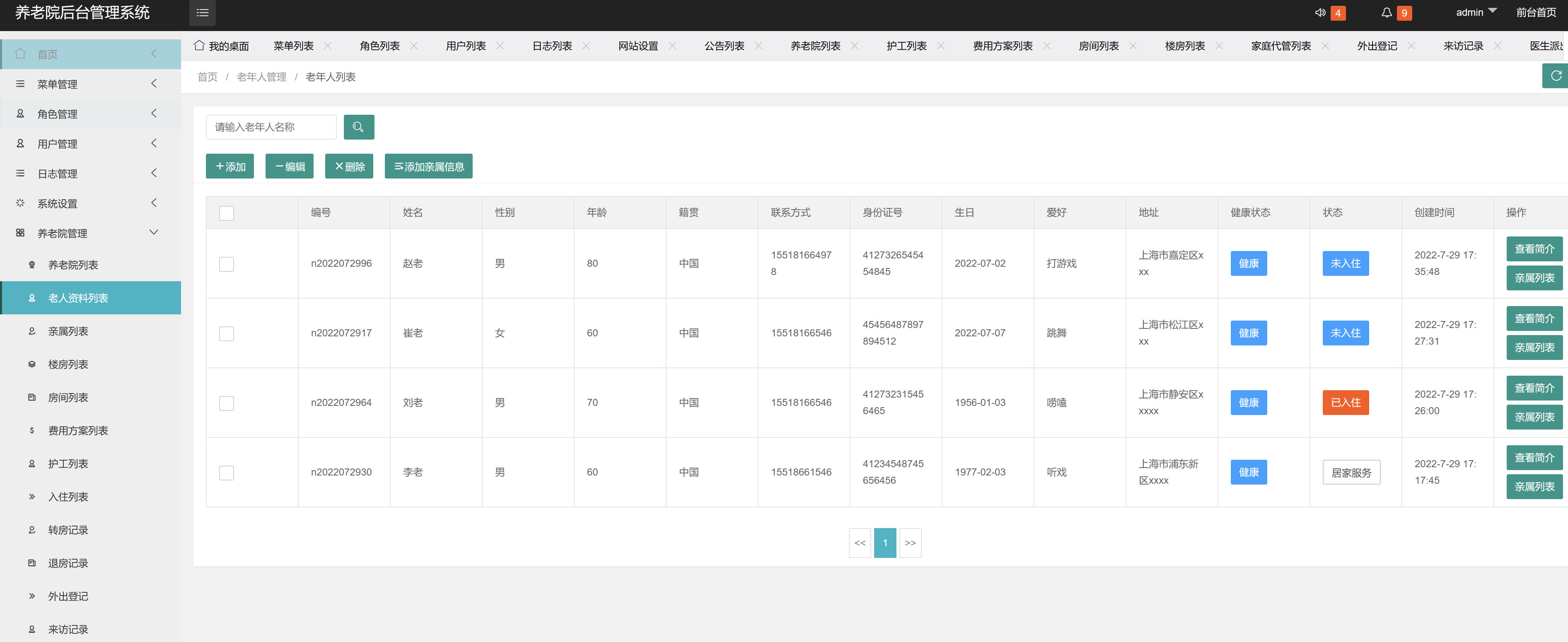Click the magnifier search icon
The height and width of the screenshot is (642, 1568).
click(x=358, y=127)
